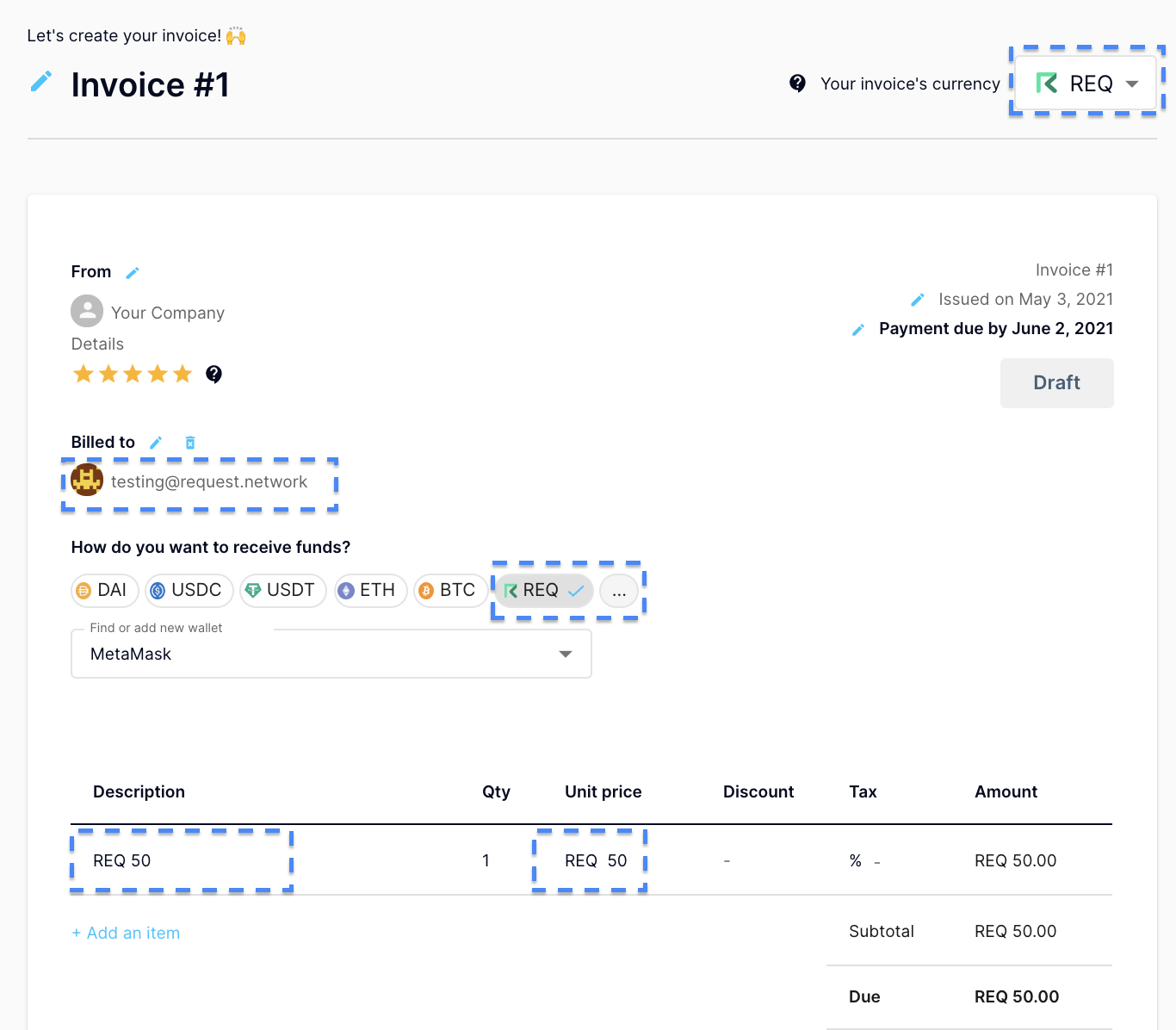Choose USDT as receiving currency
The image size is (1176, 1030).
(282, 590)
